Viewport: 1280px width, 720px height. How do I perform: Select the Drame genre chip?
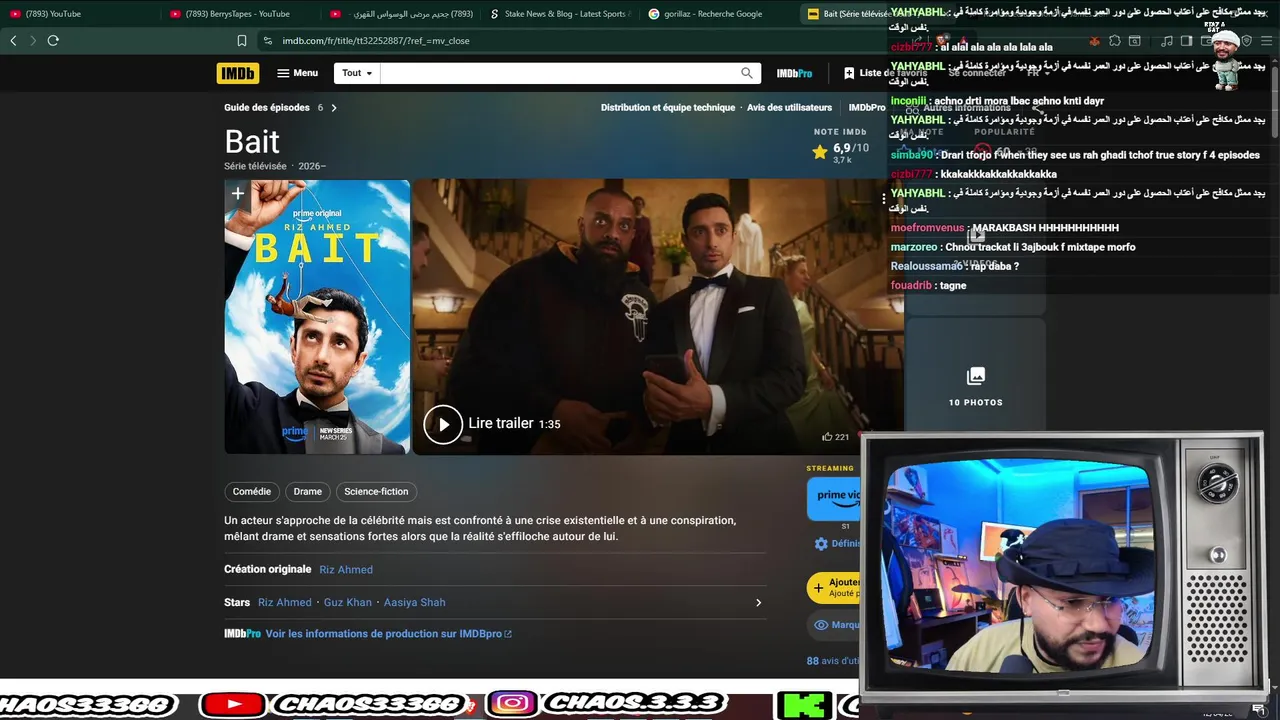click(x=308, y=492)
